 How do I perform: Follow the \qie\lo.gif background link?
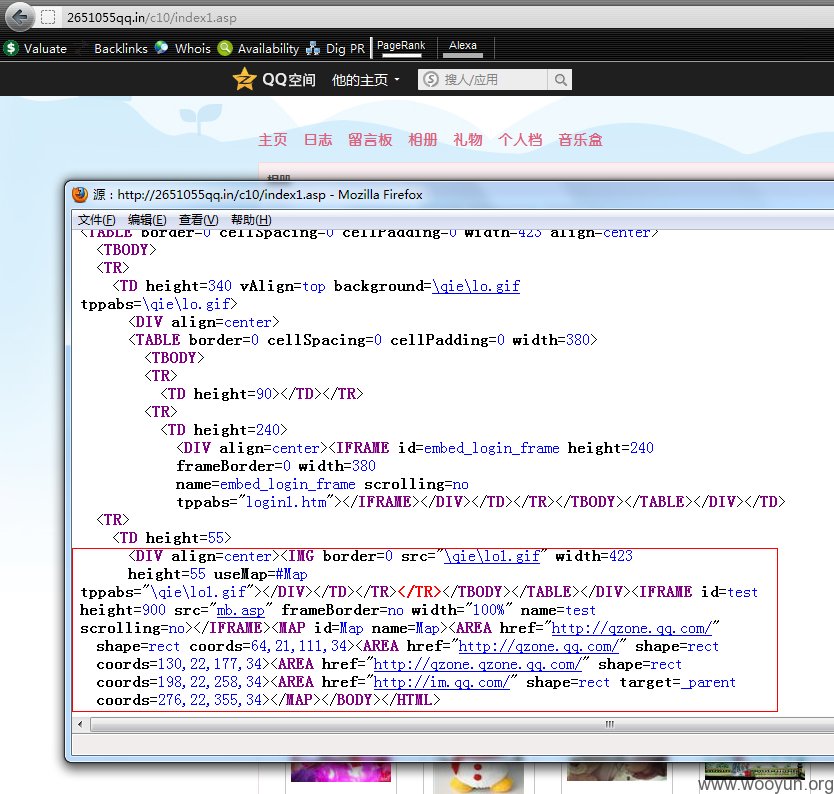[x=476, y=286]
